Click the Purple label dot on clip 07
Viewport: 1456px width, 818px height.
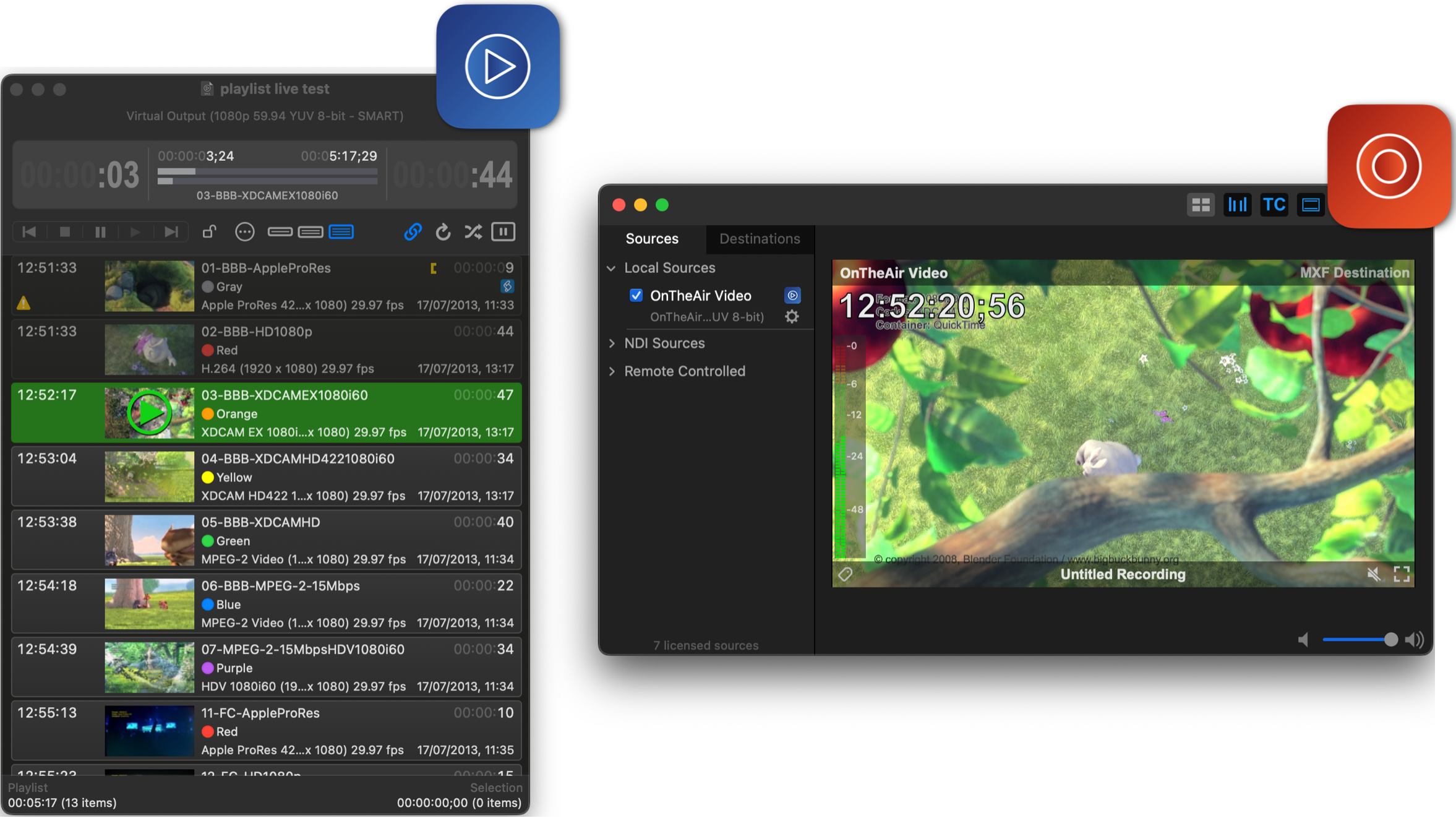point(208,668)
